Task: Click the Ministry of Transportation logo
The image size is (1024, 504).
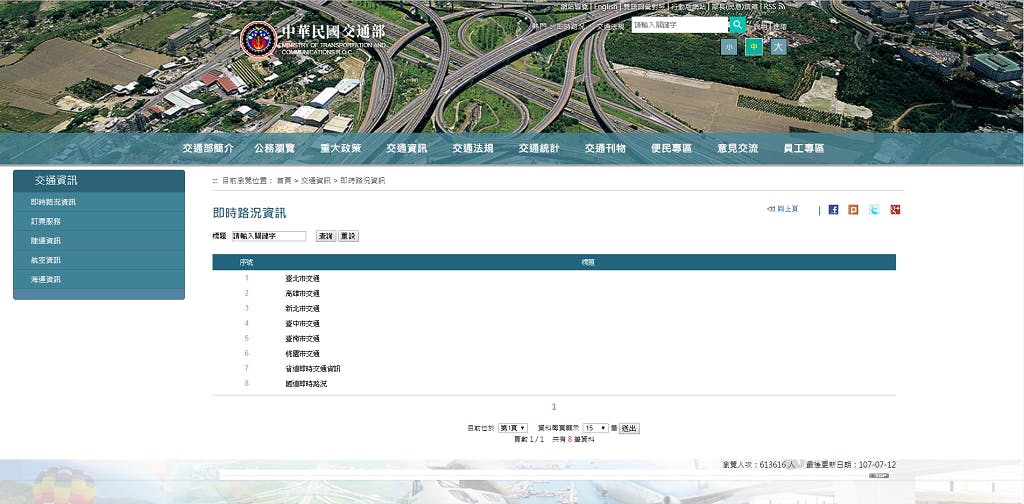Action: (258, 39)
